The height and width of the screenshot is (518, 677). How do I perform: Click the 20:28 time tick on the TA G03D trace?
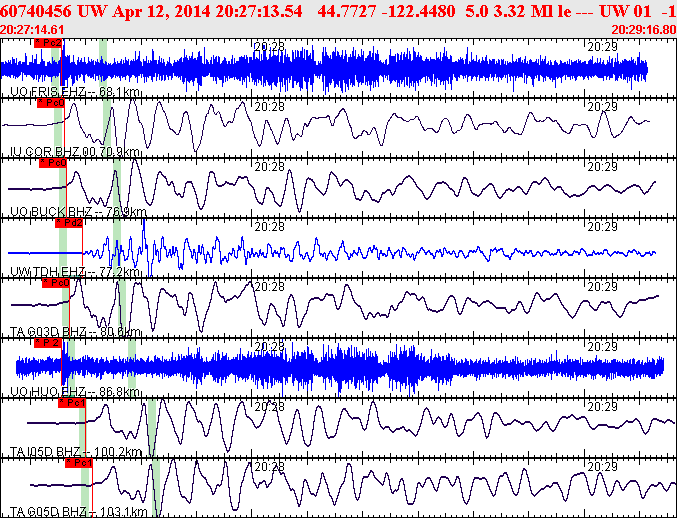click(x=269, y=286)
